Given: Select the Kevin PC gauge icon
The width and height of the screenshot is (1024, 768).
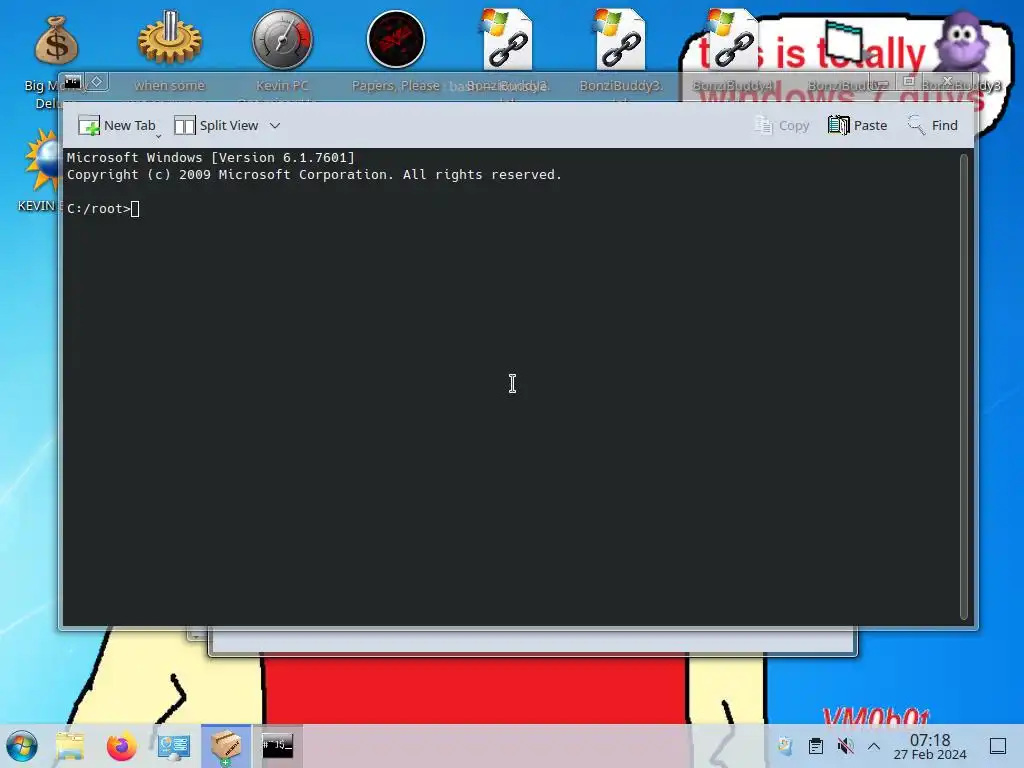Looking at the screenshot, I should [282, 40].
